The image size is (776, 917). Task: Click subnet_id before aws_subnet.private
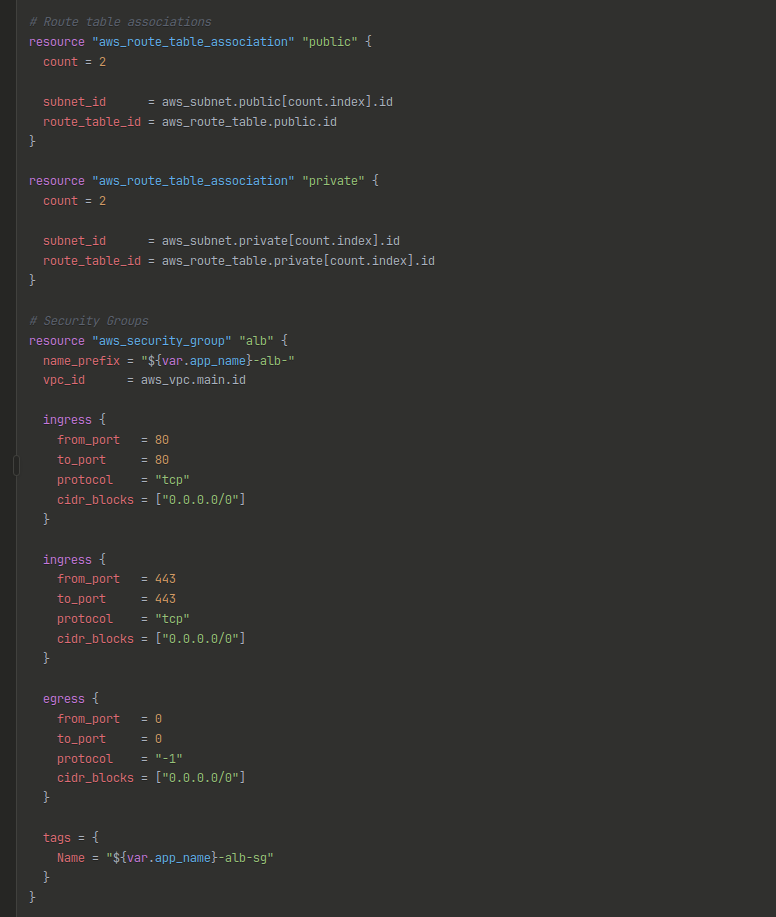[74, 241]
